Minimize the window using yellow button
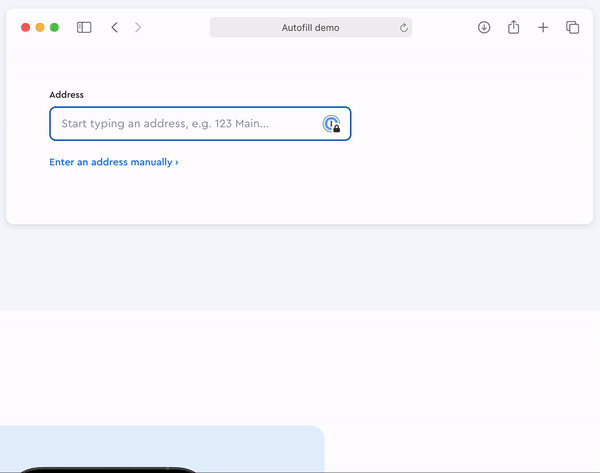Image resolution: width=600 pixels, height=473 pixels. 40,28
